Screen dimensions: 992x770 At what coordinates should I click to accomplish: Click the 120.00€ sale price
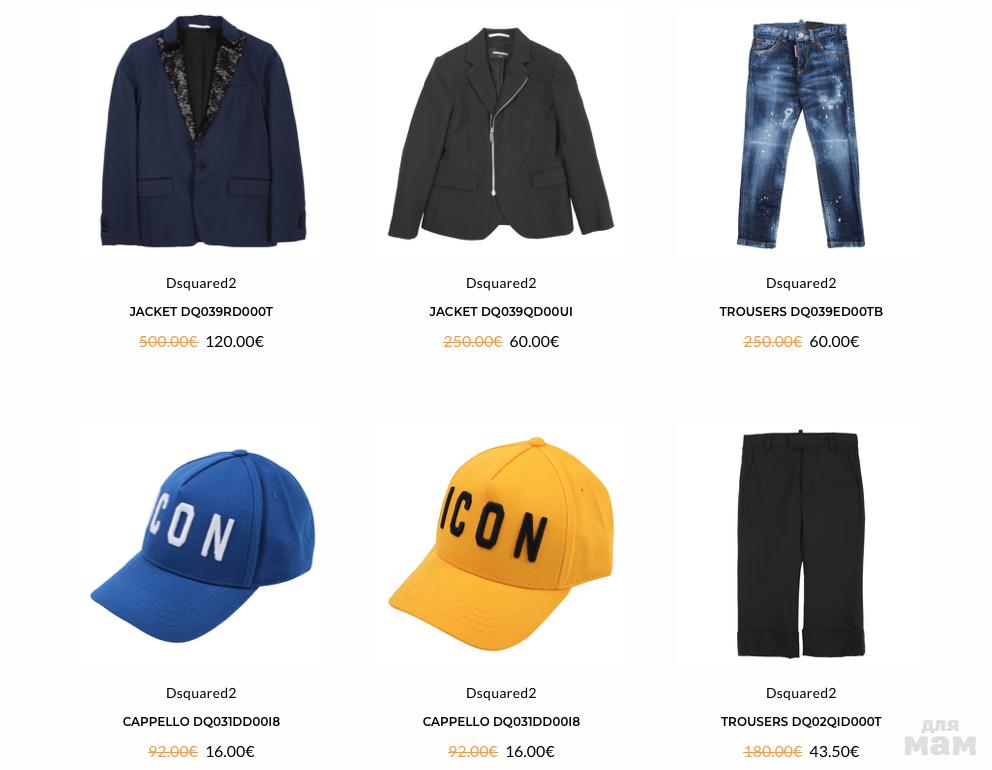click(235, 342)
